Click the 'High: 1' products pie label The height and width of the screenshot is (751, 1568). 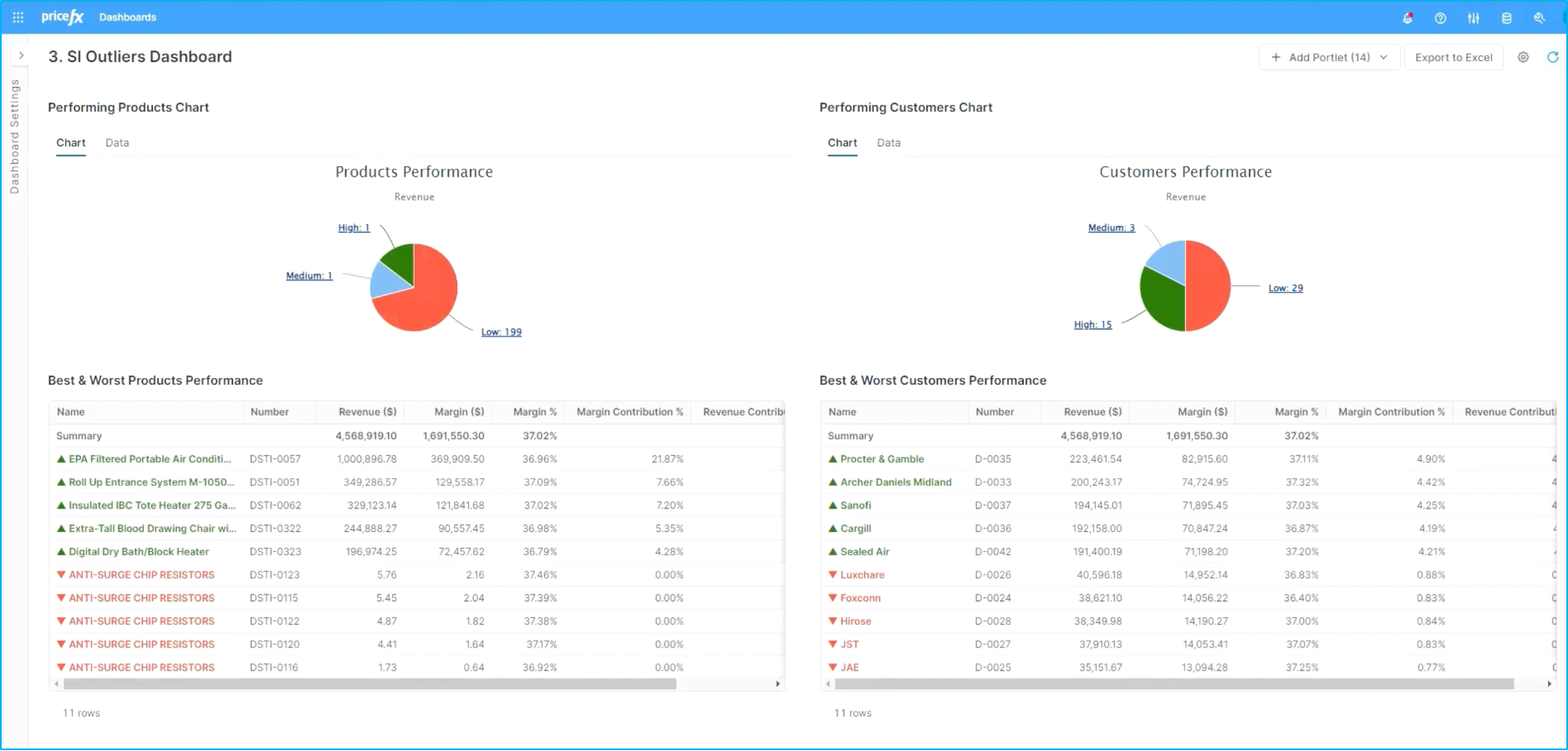(x=354, y=227)
